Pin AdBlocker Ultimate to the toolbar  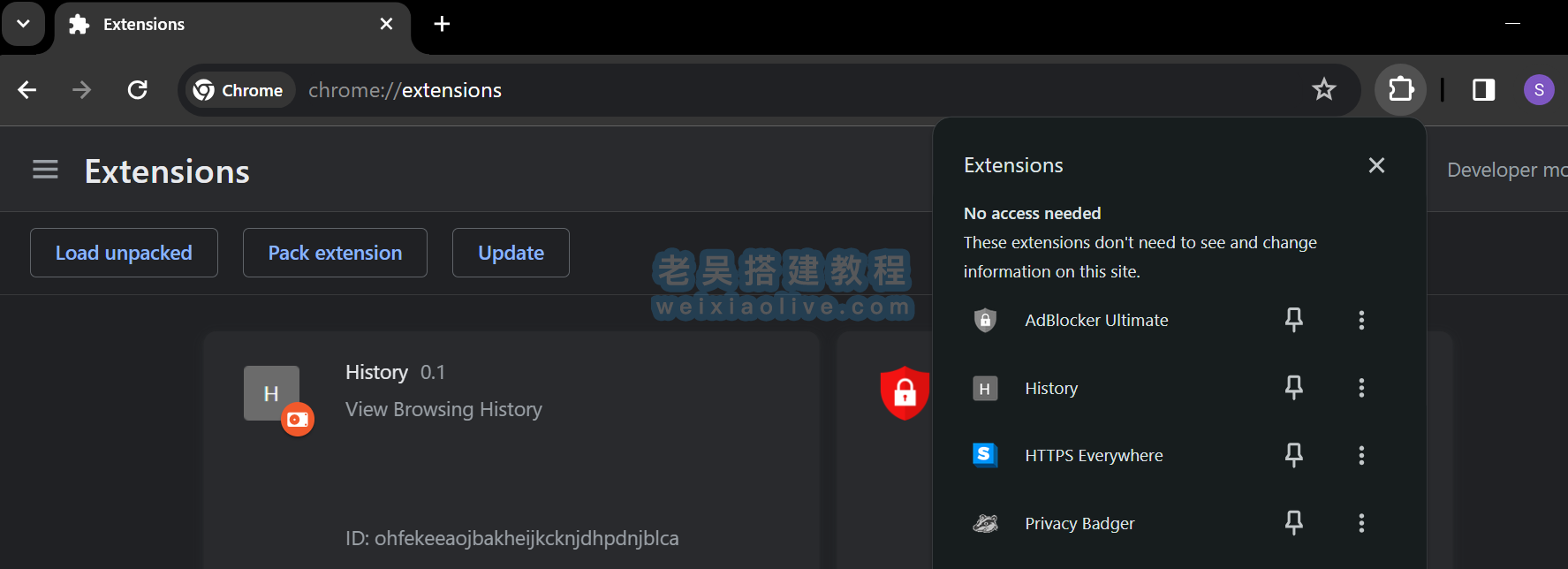tap(1293, 320)
